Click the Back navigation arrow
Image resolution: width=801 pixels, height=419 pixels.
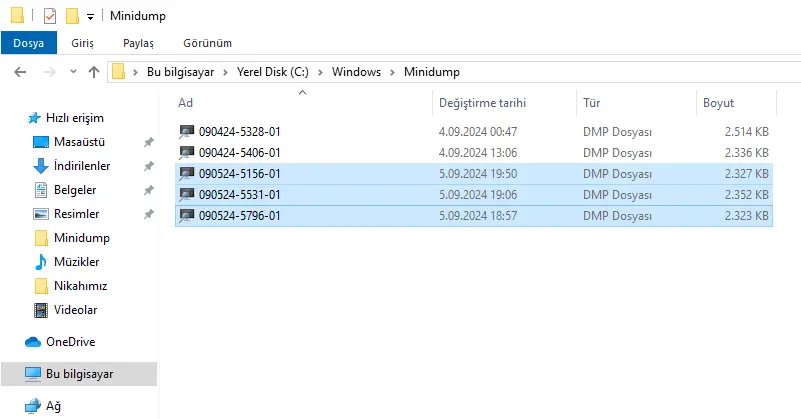pyautogui.click(x=20, y=72)
